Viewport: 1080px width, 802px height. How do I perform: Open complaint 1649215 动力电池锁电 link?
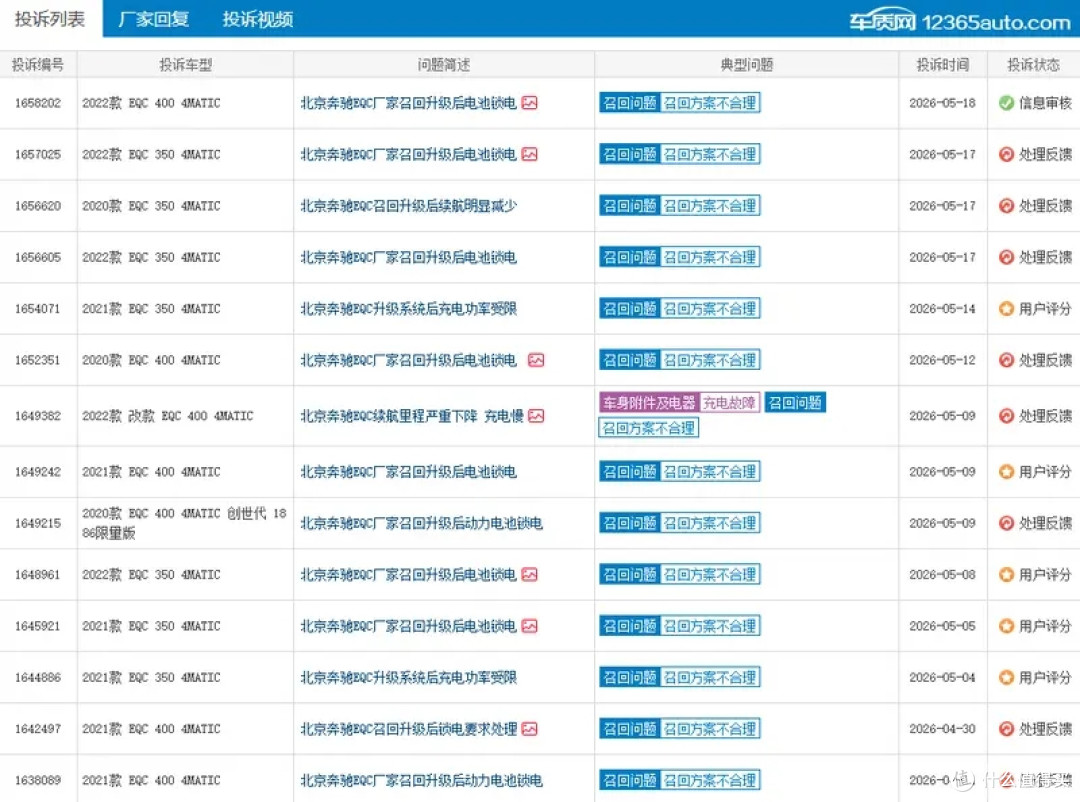(x=422, y=523)
